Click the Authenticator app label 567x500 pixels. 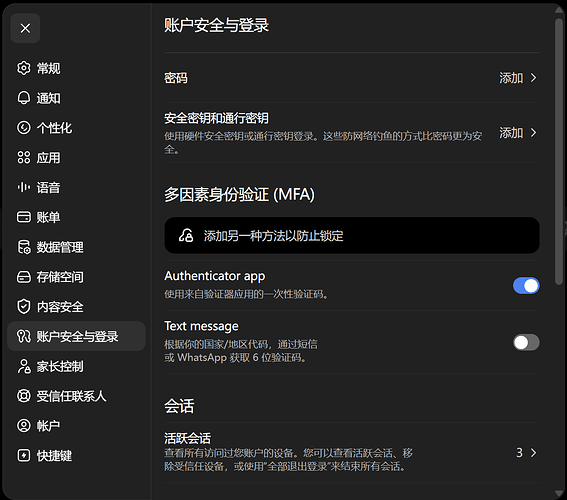215,276
